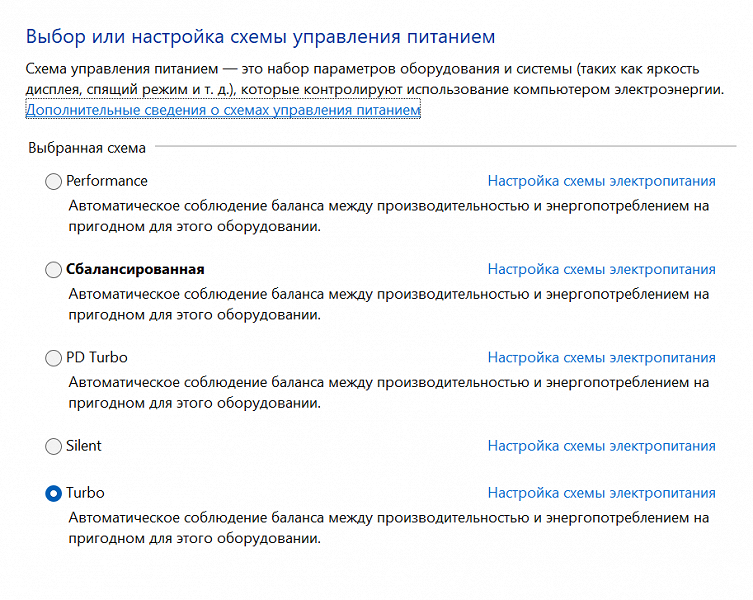Select the Сбалансированная power plan radio button
The height and width of the screenshot is (600, 753).
coord(53,269)
